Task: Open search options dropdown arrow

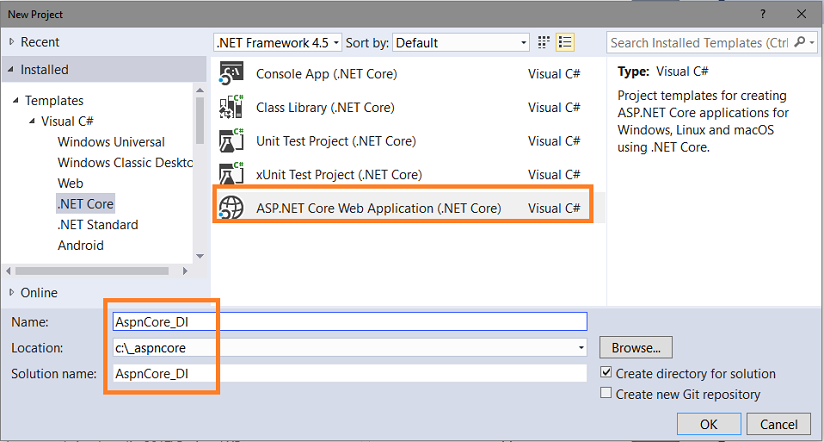Action: click(812, 42)
